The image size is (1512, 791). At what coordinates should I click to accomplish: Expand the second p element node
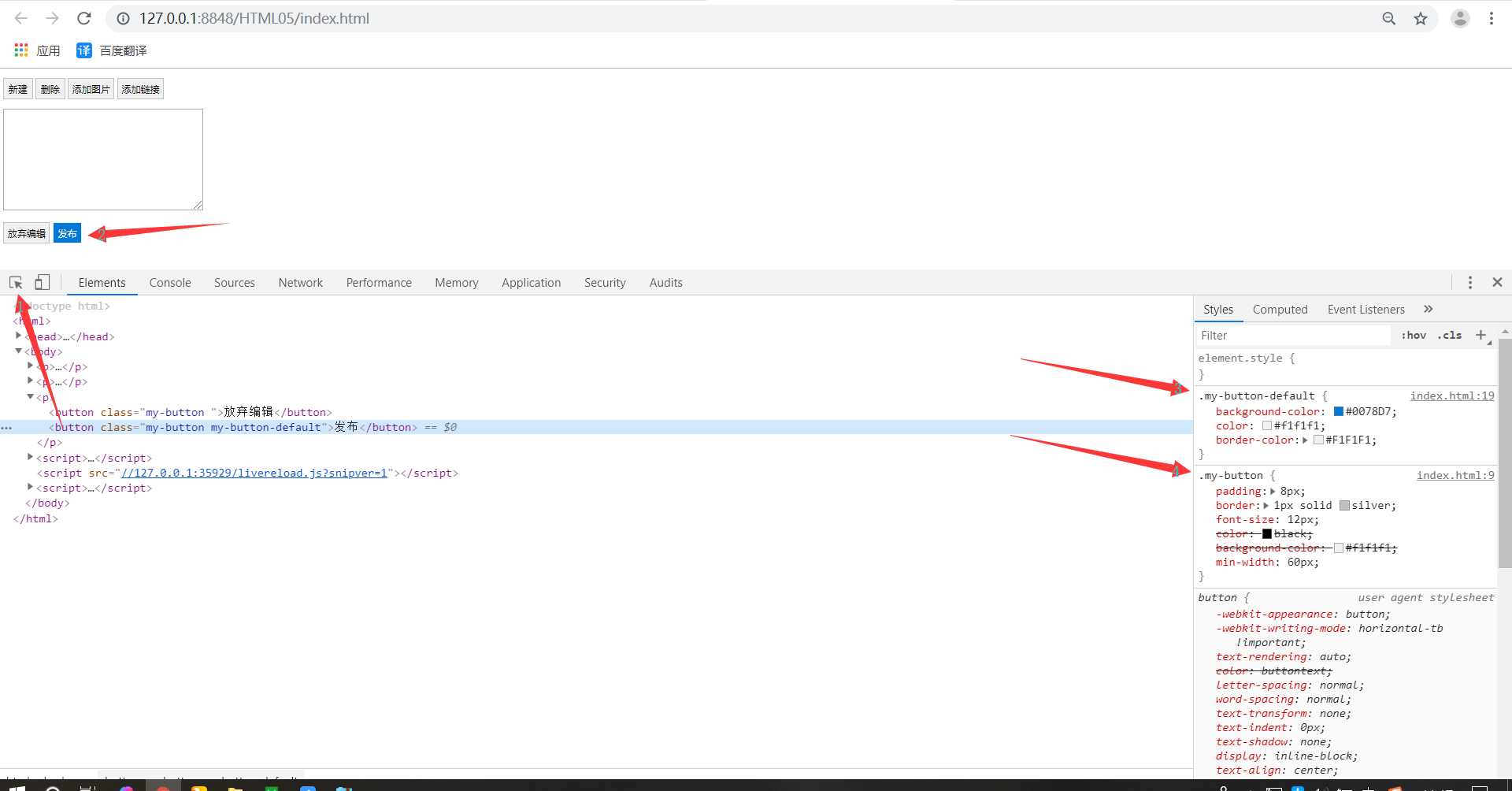click(x=31, y=381)
